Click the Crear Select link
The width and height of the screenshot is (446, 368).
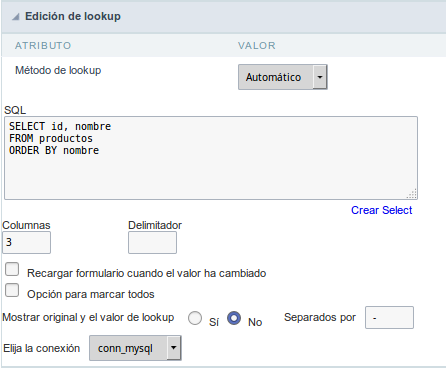pos(382,210)
